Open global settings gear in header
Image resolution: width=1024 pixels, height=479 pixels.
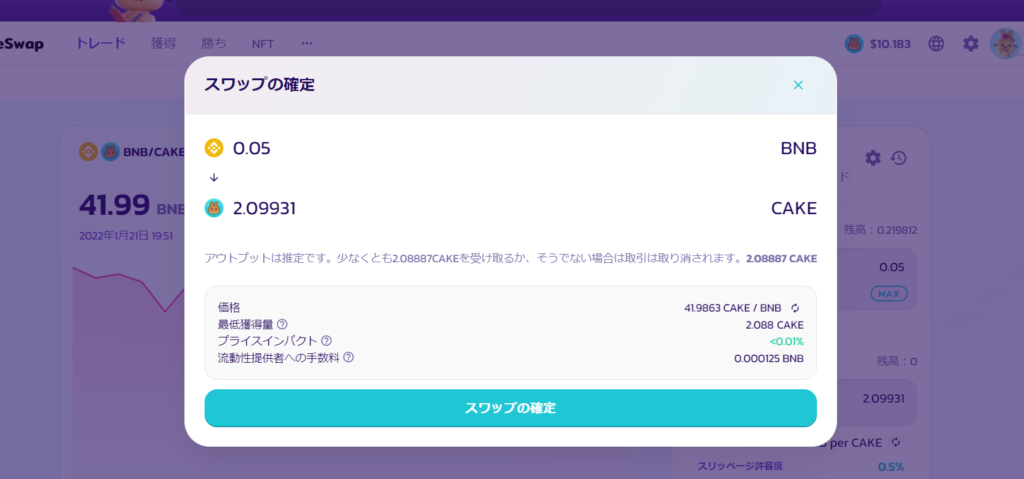(971, 44)
